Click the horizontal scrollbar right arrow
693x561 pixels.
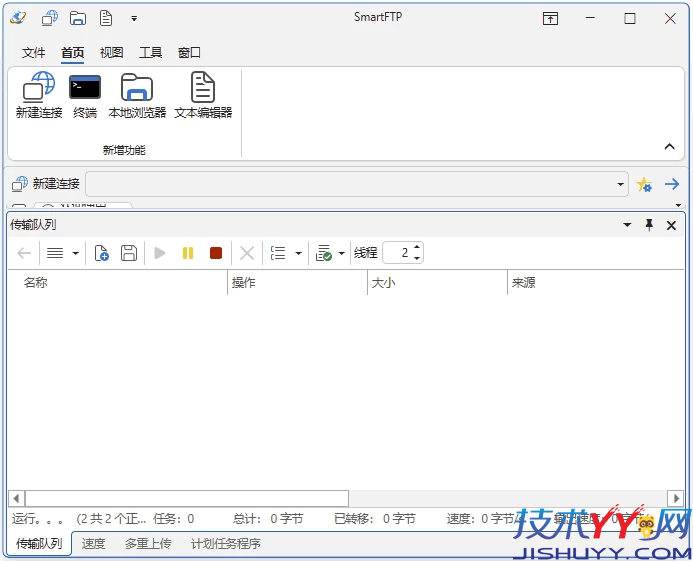point(676,499)
